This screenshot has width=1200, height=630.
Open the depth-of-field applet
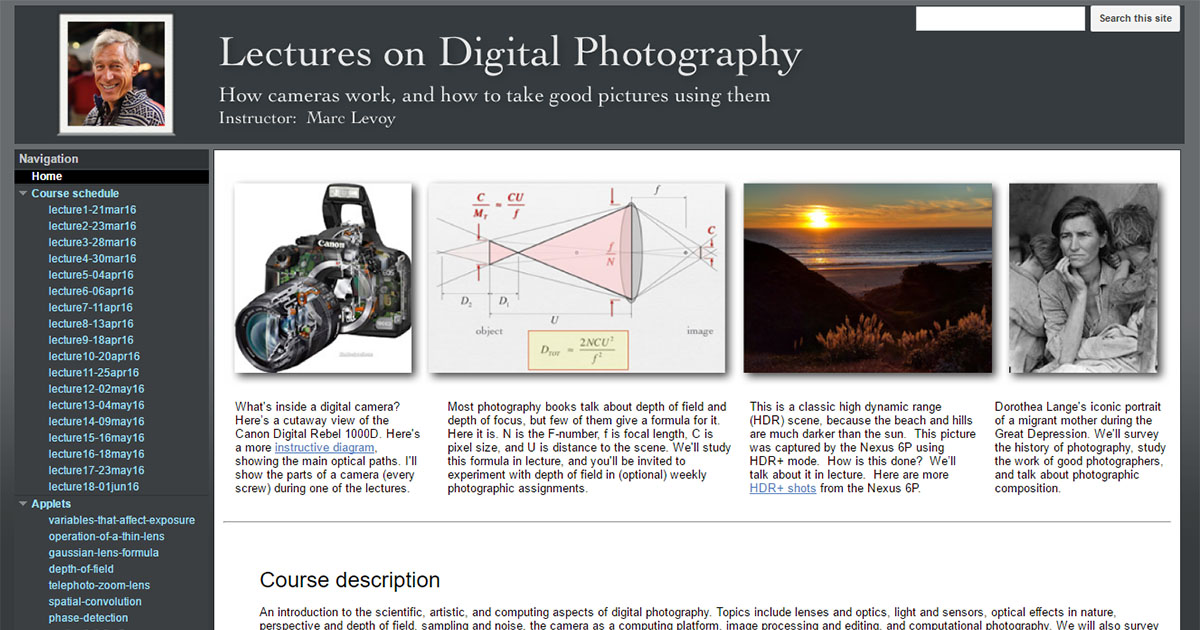pyautogui.click(x=80, y=568)
